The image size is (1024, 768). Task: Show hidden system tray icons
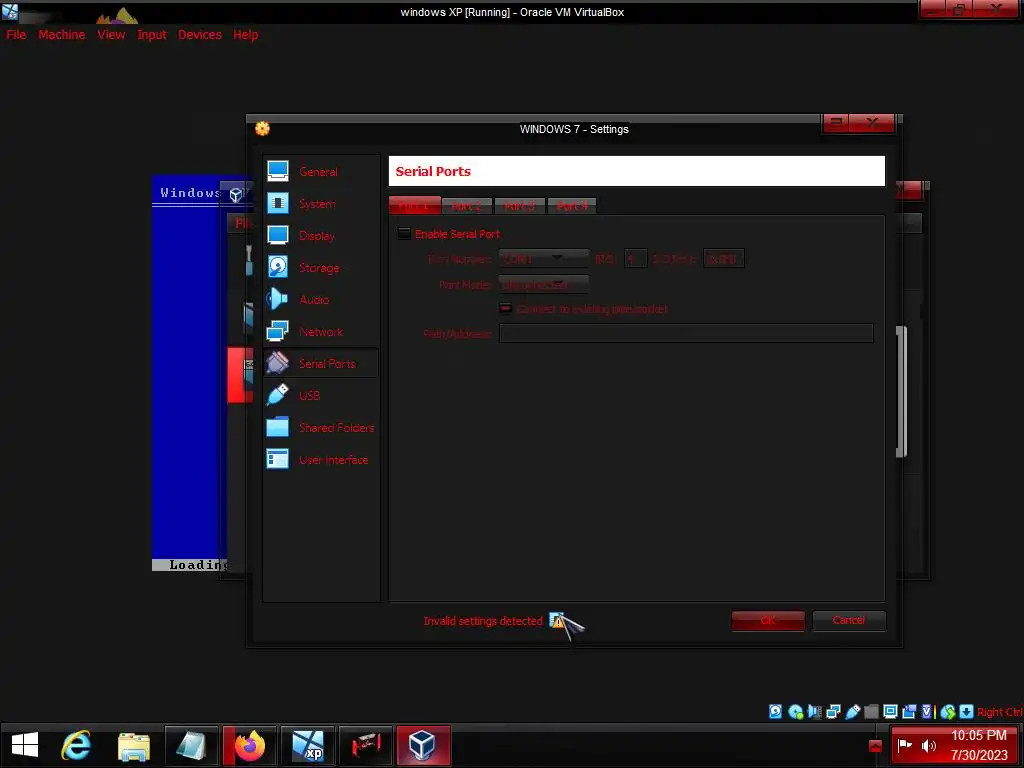click(876, 746)
